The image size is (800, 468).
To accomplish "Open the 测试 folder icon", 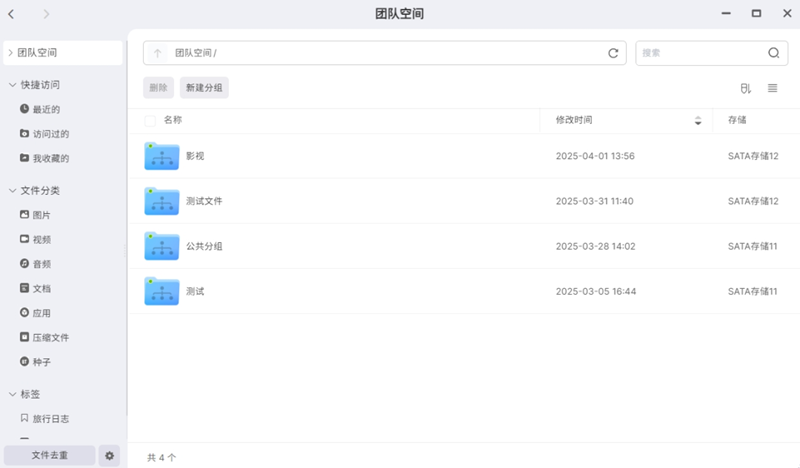I will coord(162,291).
